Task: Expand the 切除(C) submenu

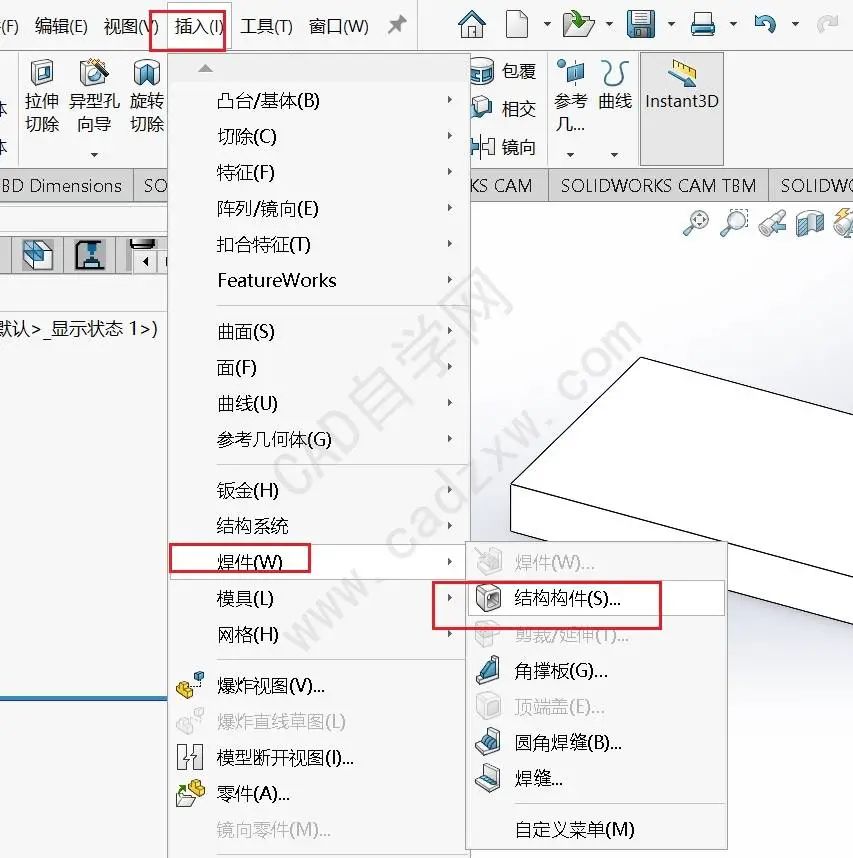Action: click(320, 136)
